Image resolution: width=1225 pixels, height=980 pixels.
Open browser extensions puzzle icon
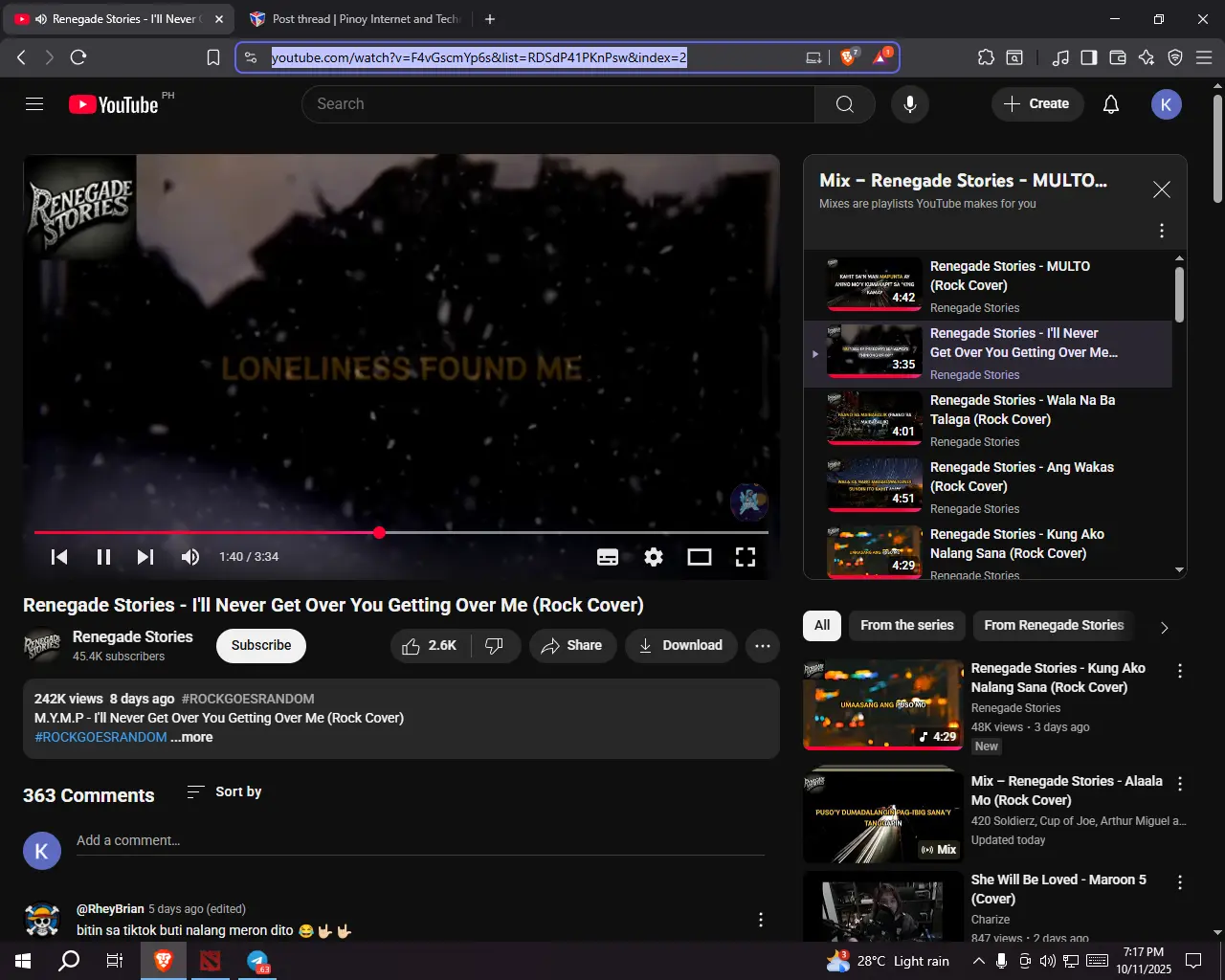pyautogui.click(x=986, y=57)
